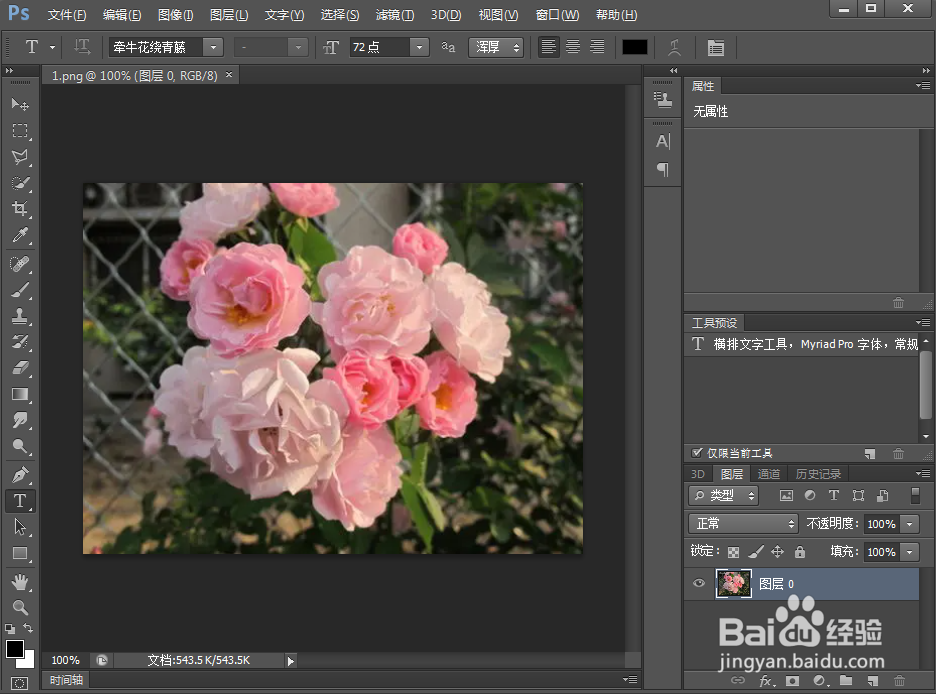Select the Move tool

[20, 104]
